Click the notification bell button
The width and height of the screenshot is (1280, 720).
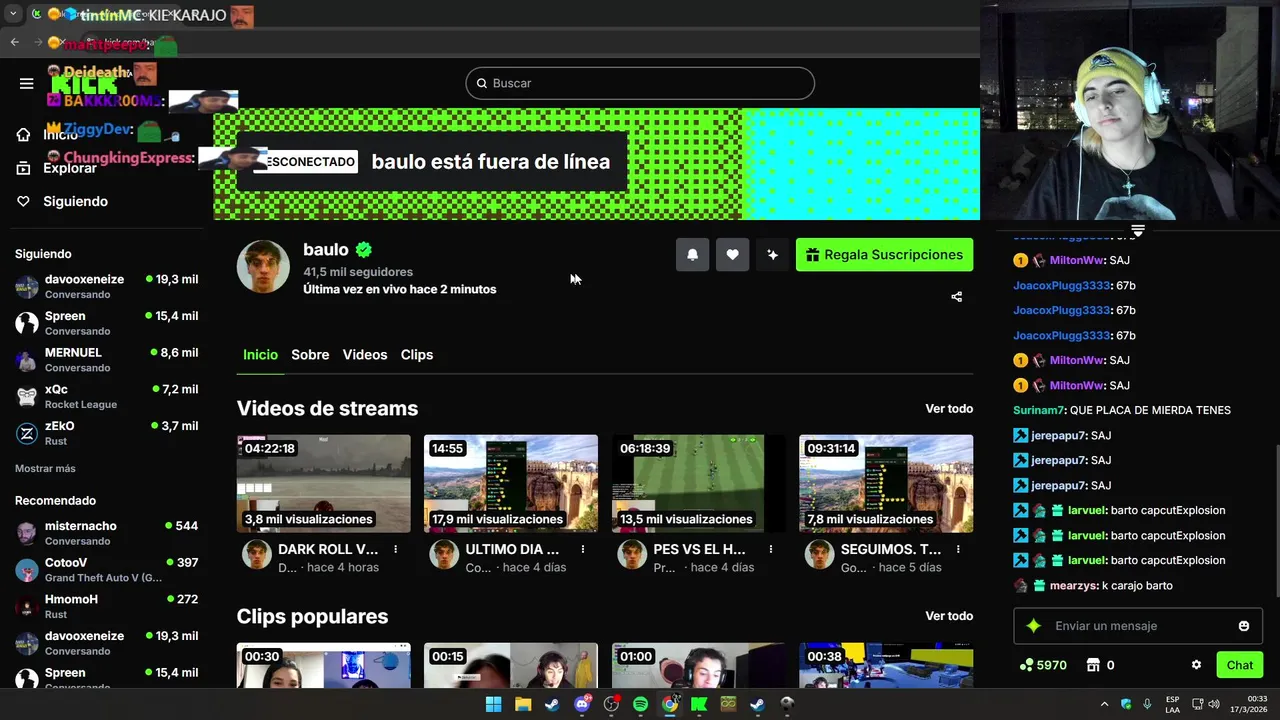(692, 255)
